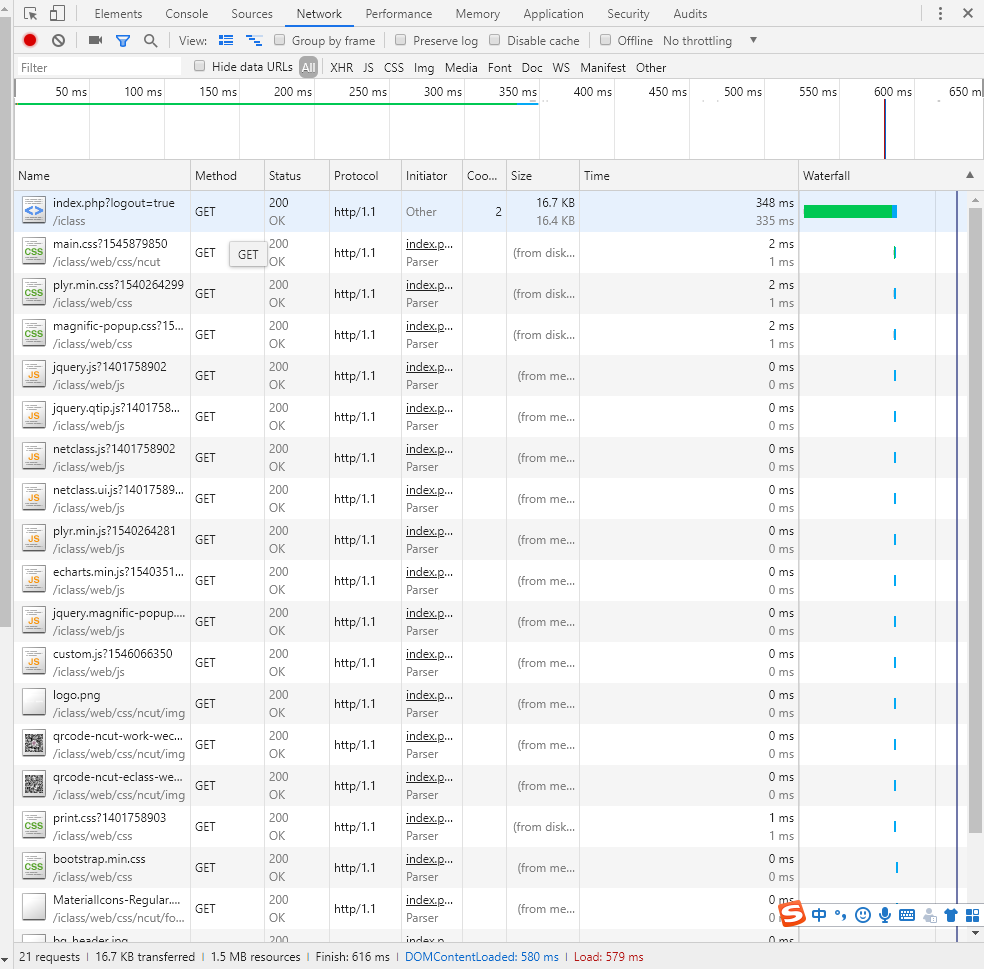Enable the Preserve log checkbox
Viewport: 984px width, 969px height.
(401, 41)
